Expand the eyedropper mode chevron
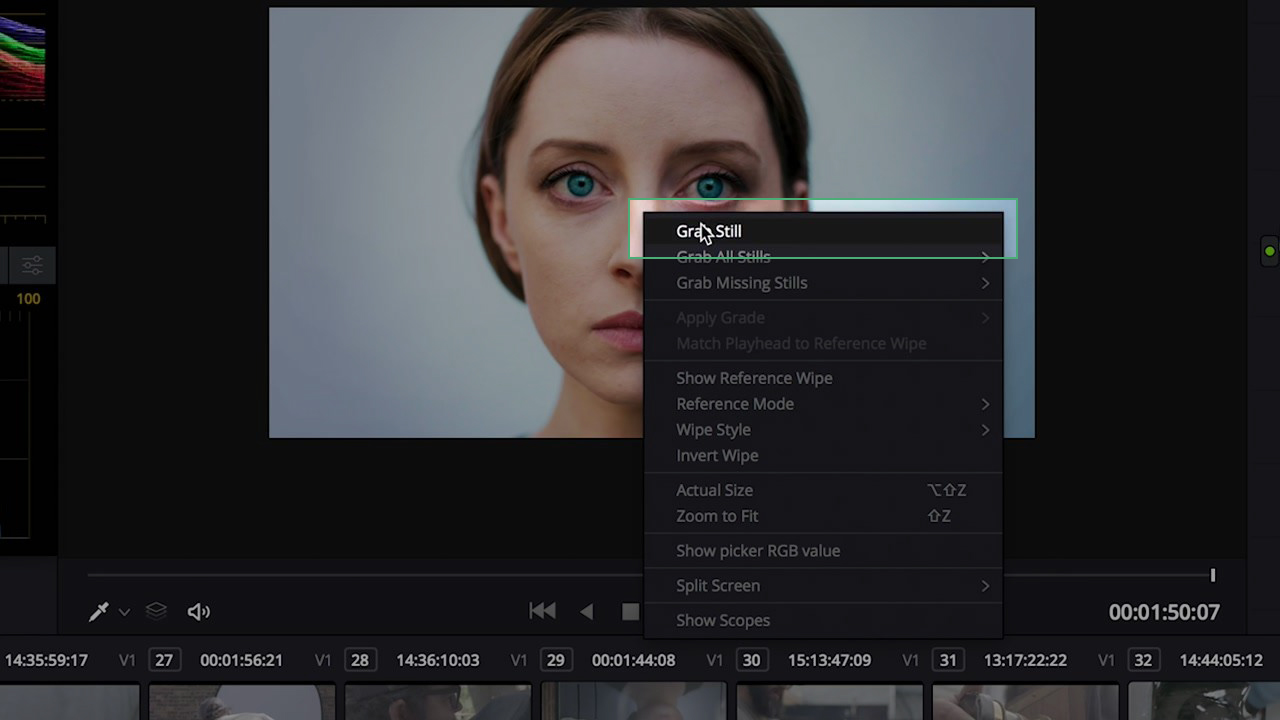 click(124, 611)
